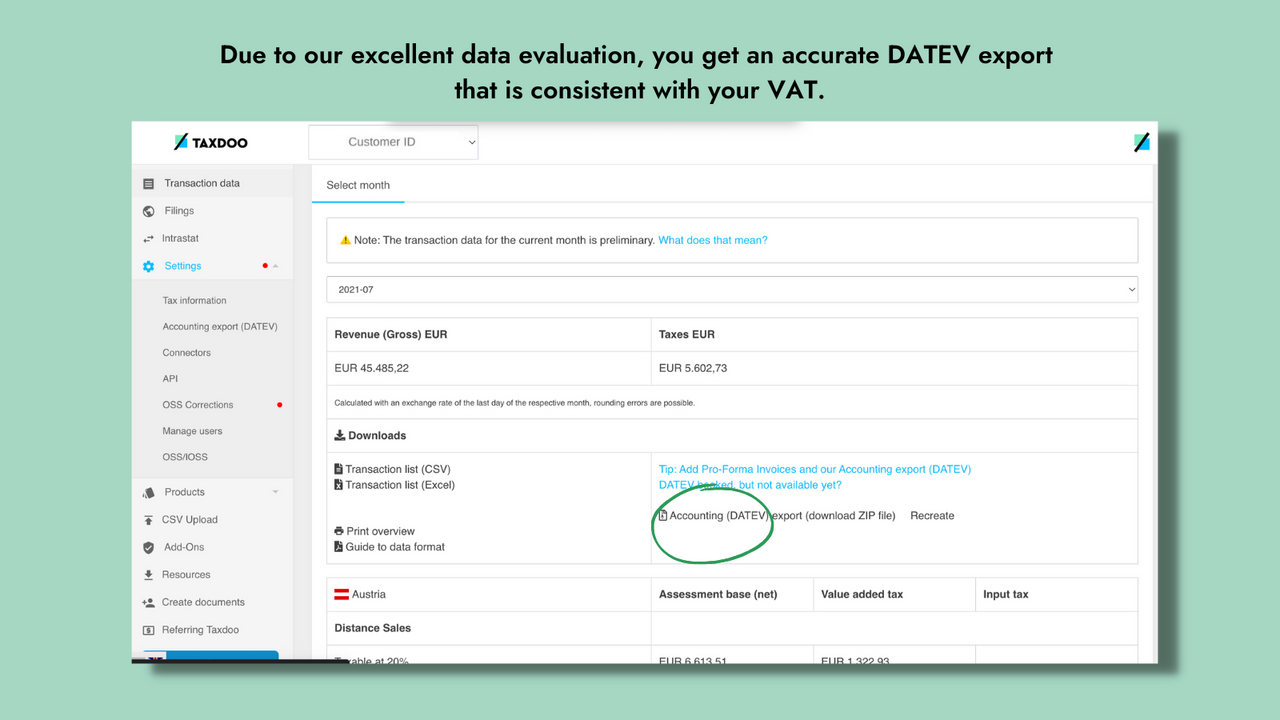Click the EUR 45.485,22 revenue value

coord(372,368)
